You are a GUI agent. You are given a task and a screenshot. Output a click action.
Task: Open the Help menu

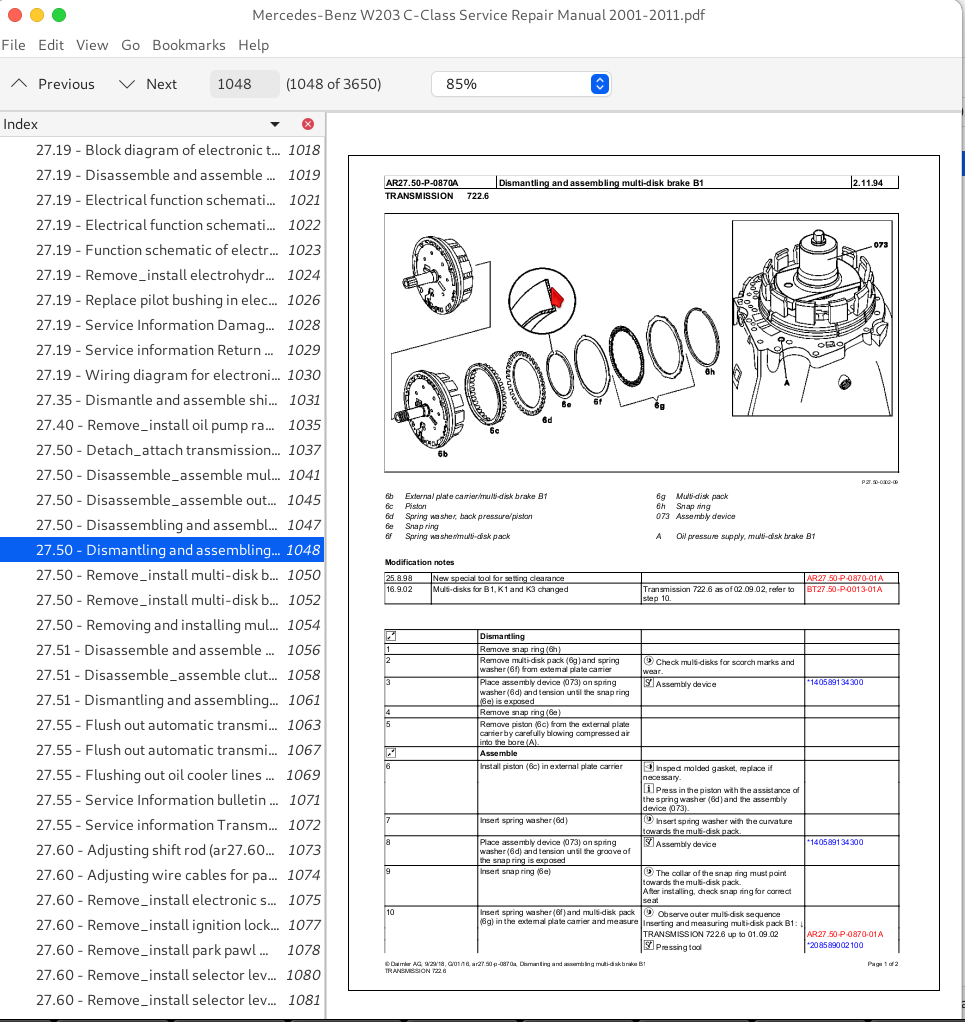pos(253,45)
